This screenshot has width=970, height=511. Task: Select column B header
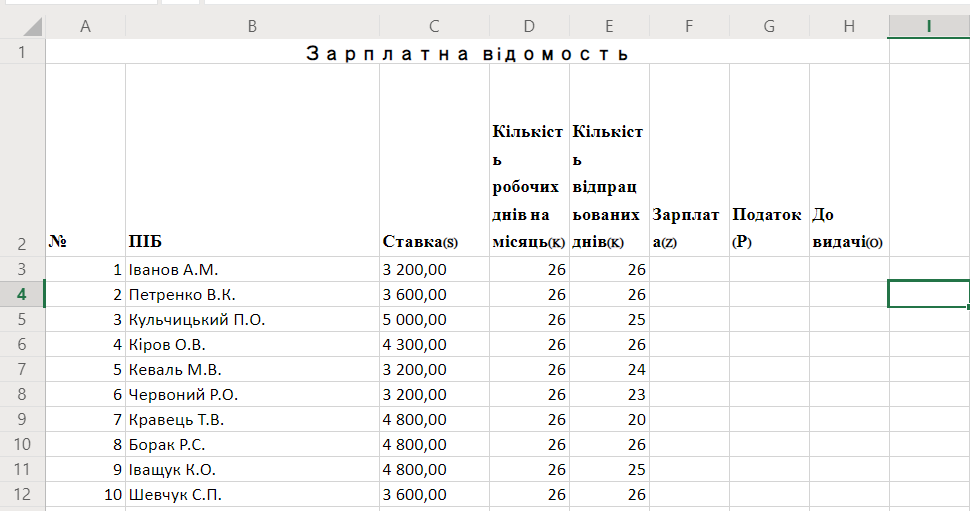coord(252,27)
